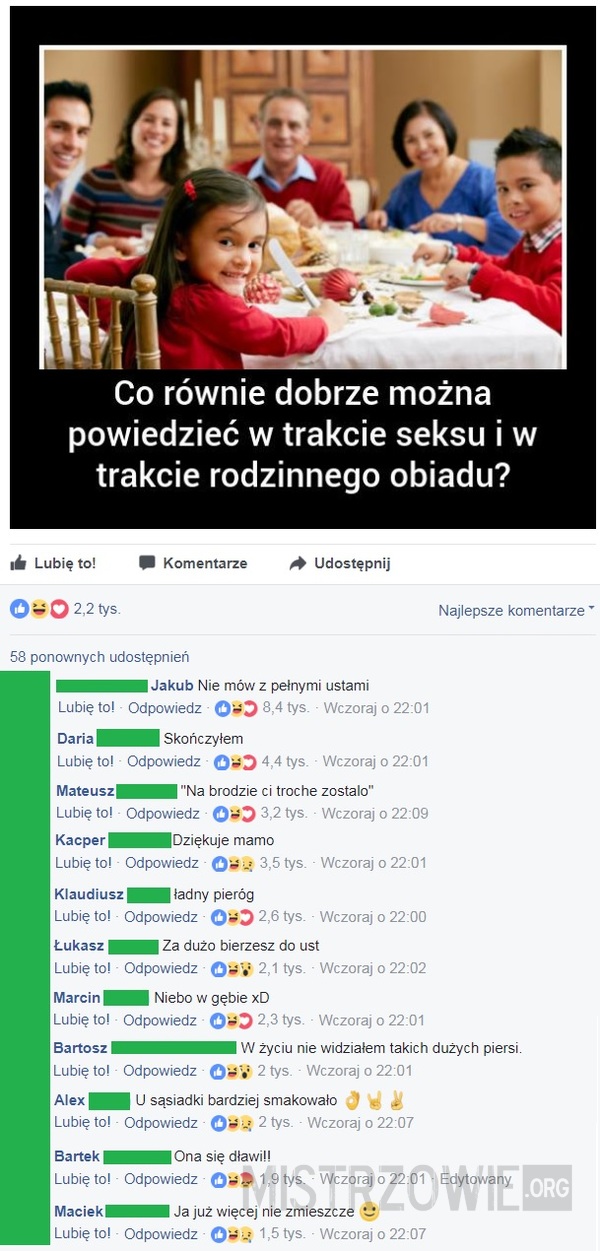Reply to Mateusz's comment via Odpowiedz
The width and height of the screenshot is (600, 1251).
point(161,813)
